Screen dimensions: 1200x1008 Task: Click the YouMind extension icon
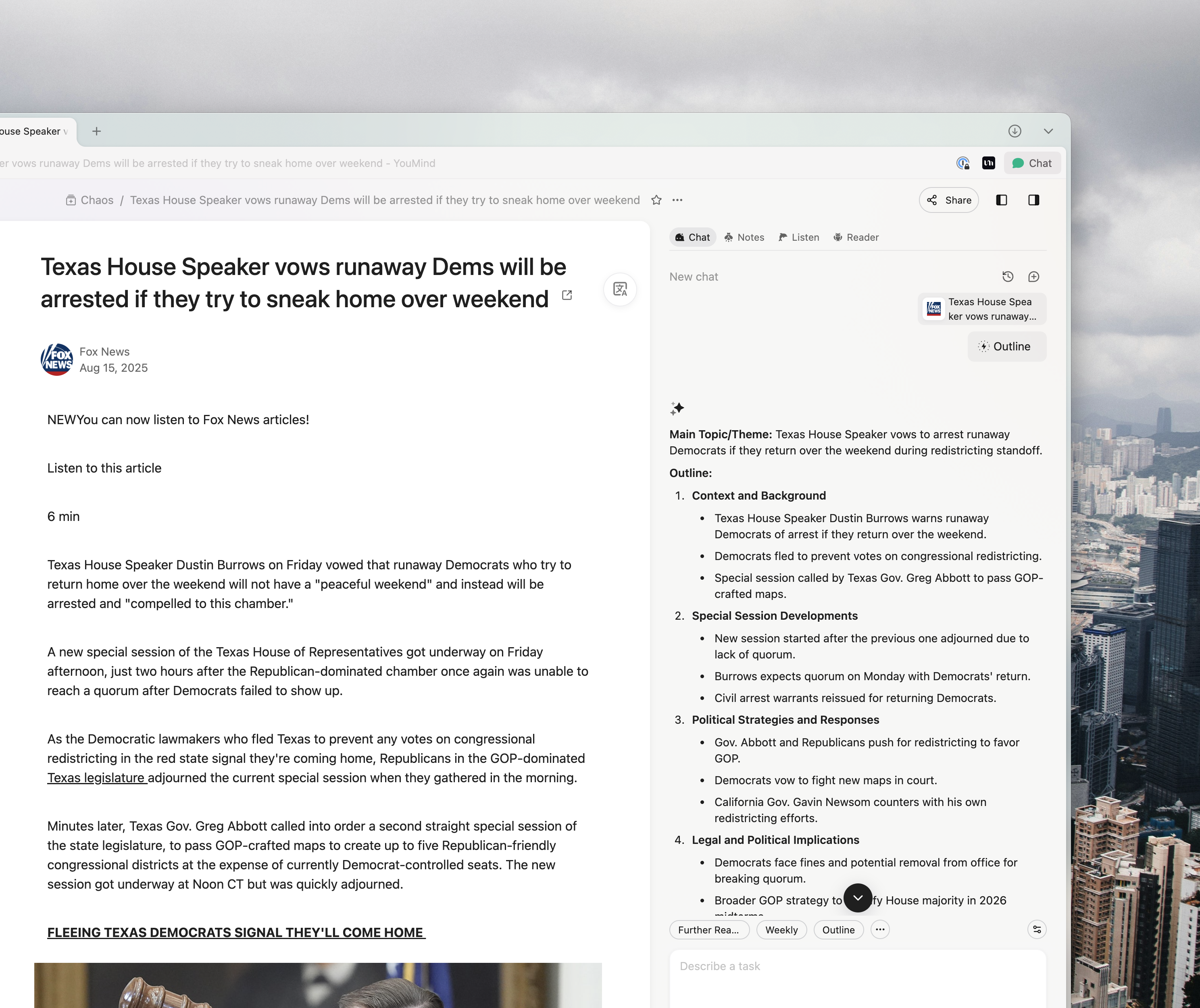tap(989, 163)
